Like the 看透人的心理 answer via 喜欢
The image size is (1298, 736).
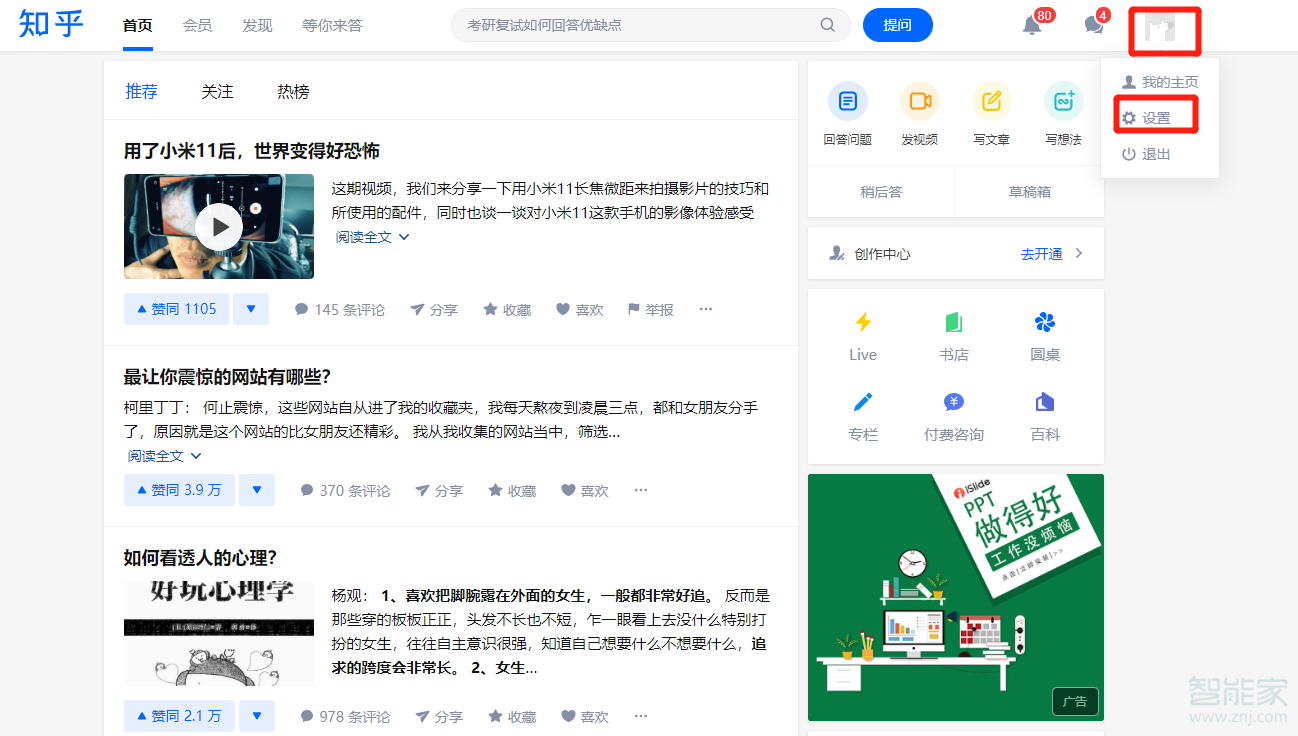tap(585, 716)
